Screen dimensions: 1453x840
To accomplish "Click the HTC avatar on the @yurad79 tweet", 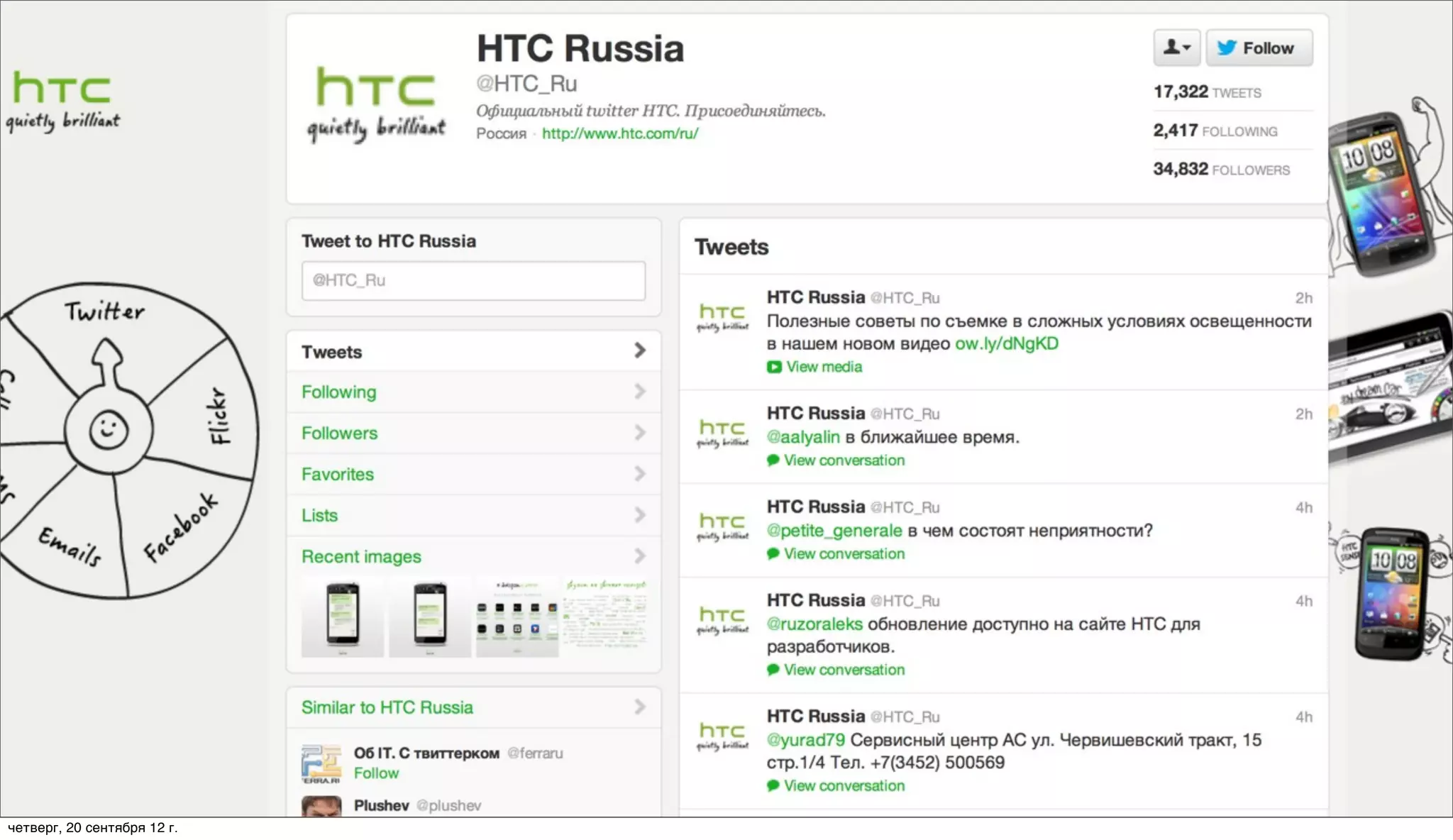I will coord(722,736).
